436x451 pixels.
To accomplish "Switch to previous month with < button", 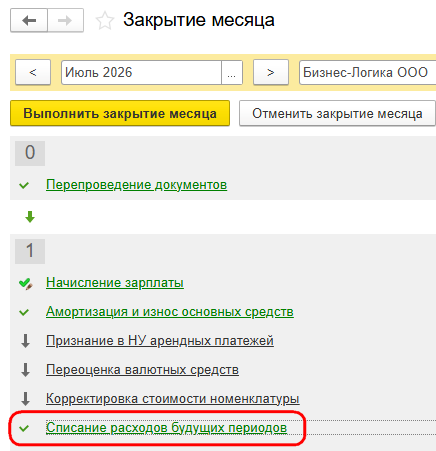I will (33, 72).
